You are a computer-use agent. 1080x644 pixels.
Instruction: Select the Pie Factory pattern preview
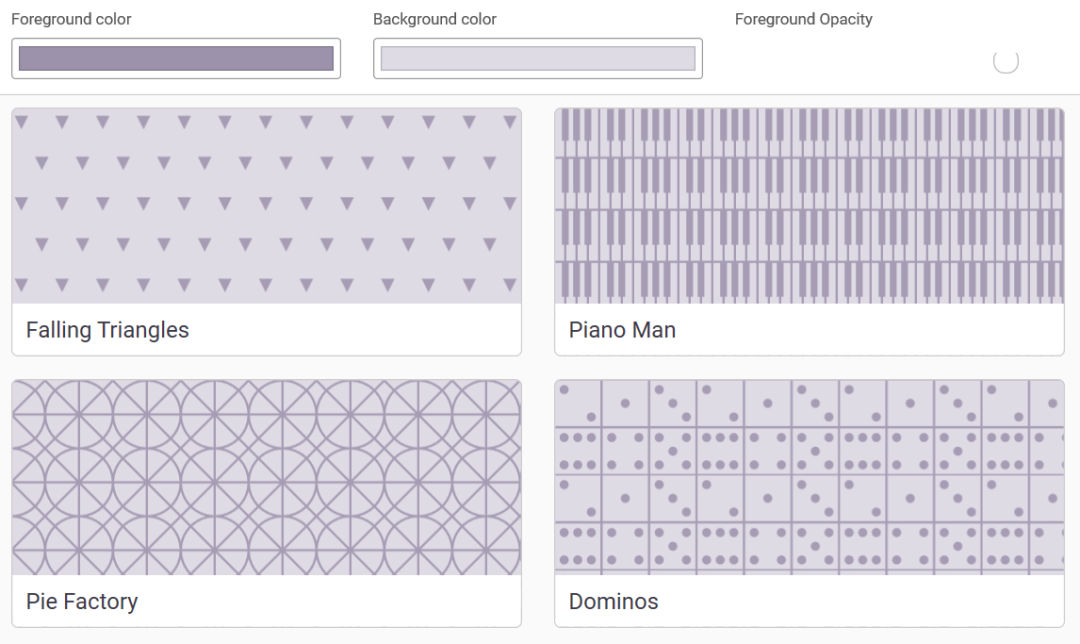(266, 477)
